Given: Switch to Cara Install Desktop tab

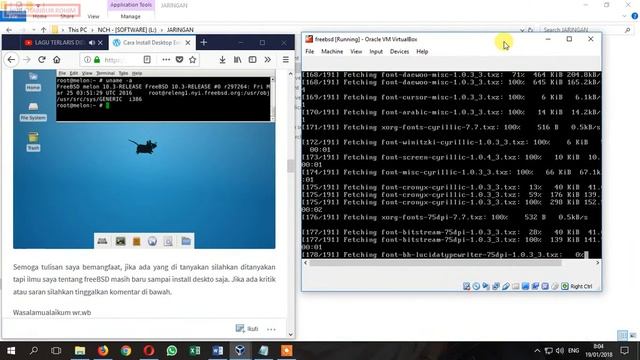Looking at the screenshot, I should pos(151,42).
